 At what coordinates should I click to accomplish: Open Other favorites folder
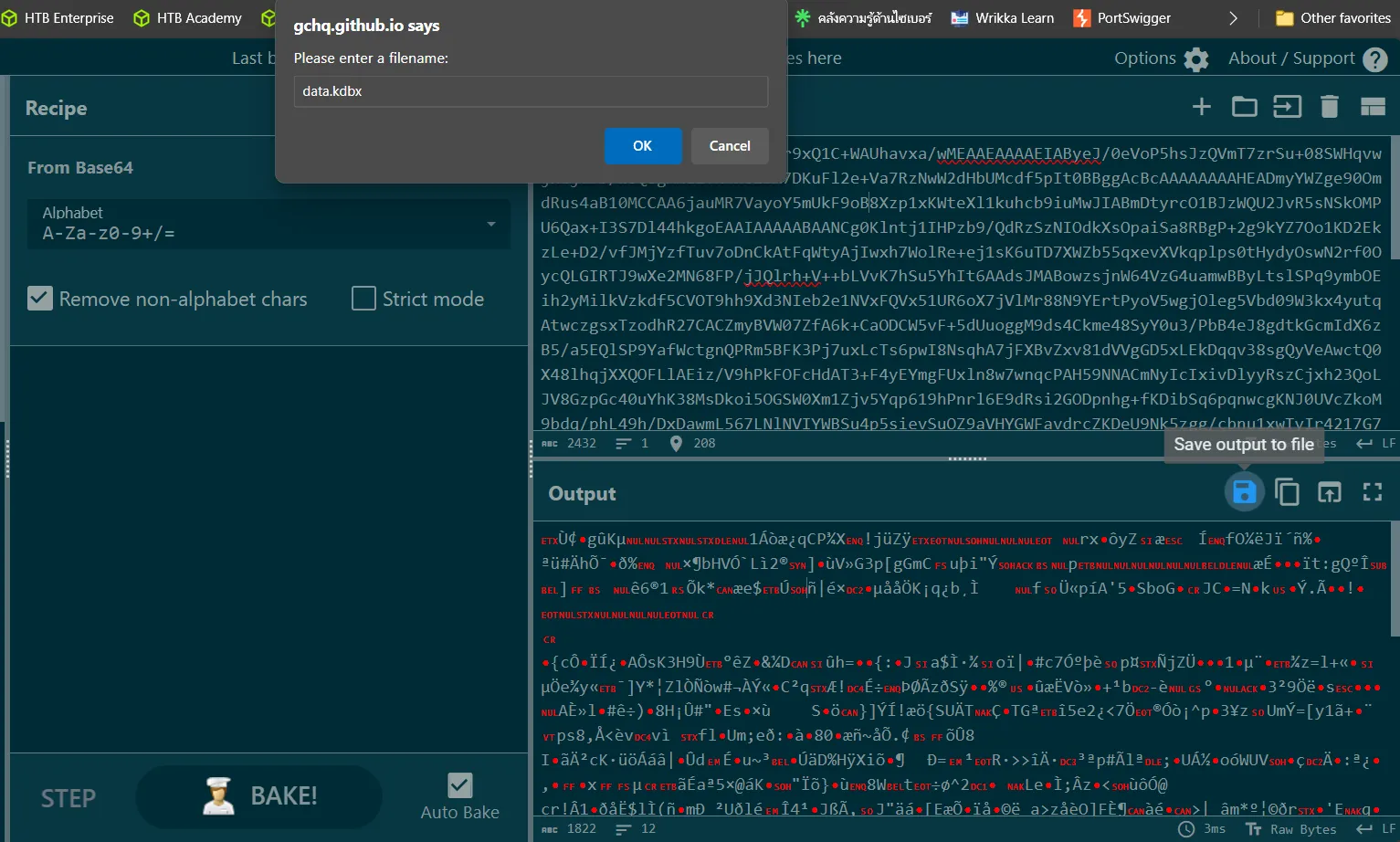1333,18
